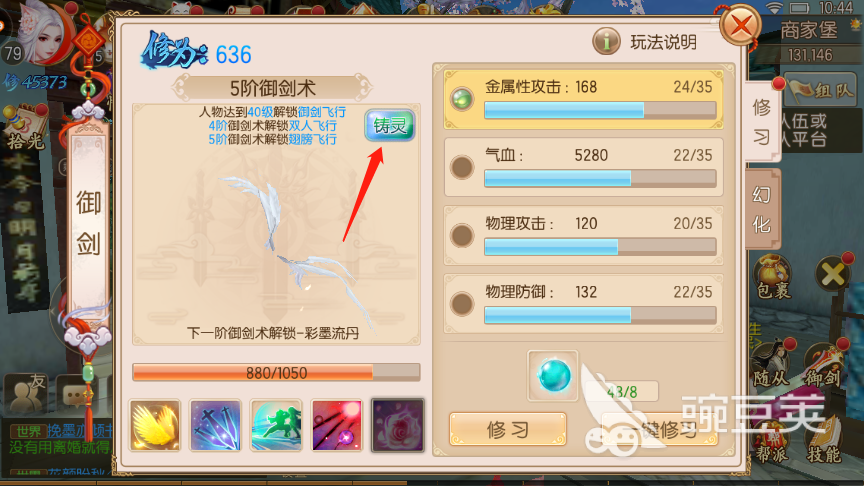
Task: Select the 物理攻击 attribute radio button
Action: pyautogui.click(x=462, y=236)
